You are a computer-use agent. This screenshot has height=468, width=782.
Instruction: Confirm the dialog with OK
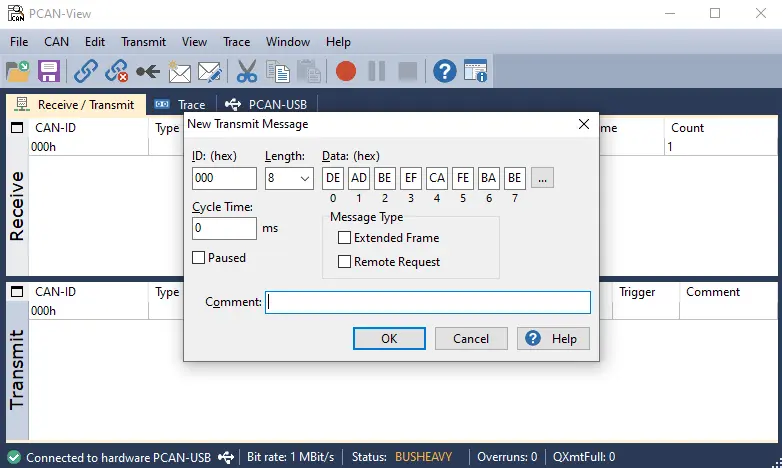[389, 339]
